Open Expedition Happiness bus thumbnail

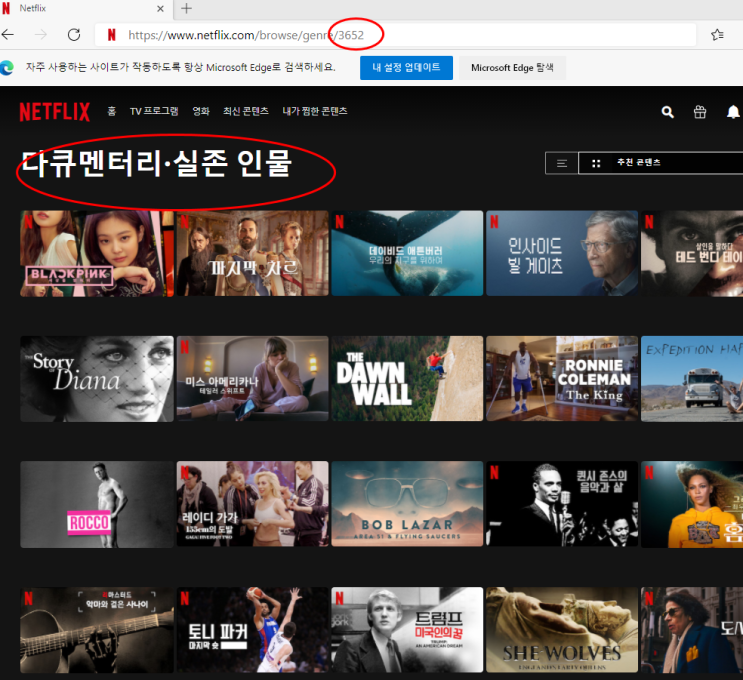click(x=692, y=379)
